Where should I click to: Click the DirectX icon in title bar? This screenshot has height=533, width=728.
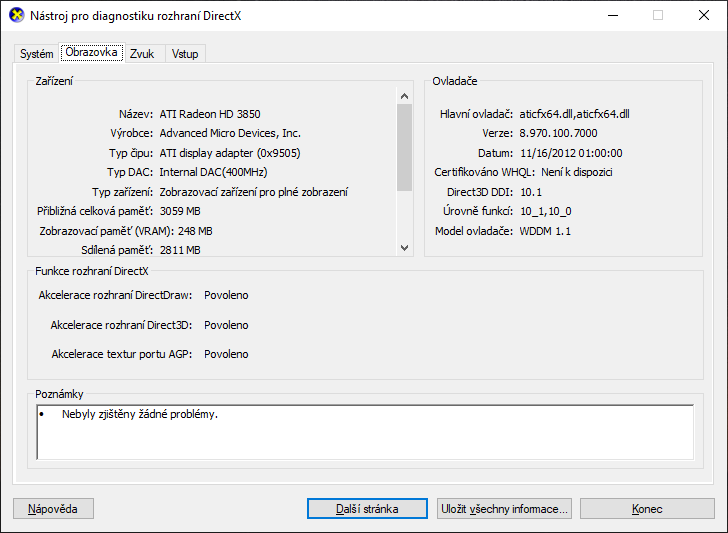[17, 15]
